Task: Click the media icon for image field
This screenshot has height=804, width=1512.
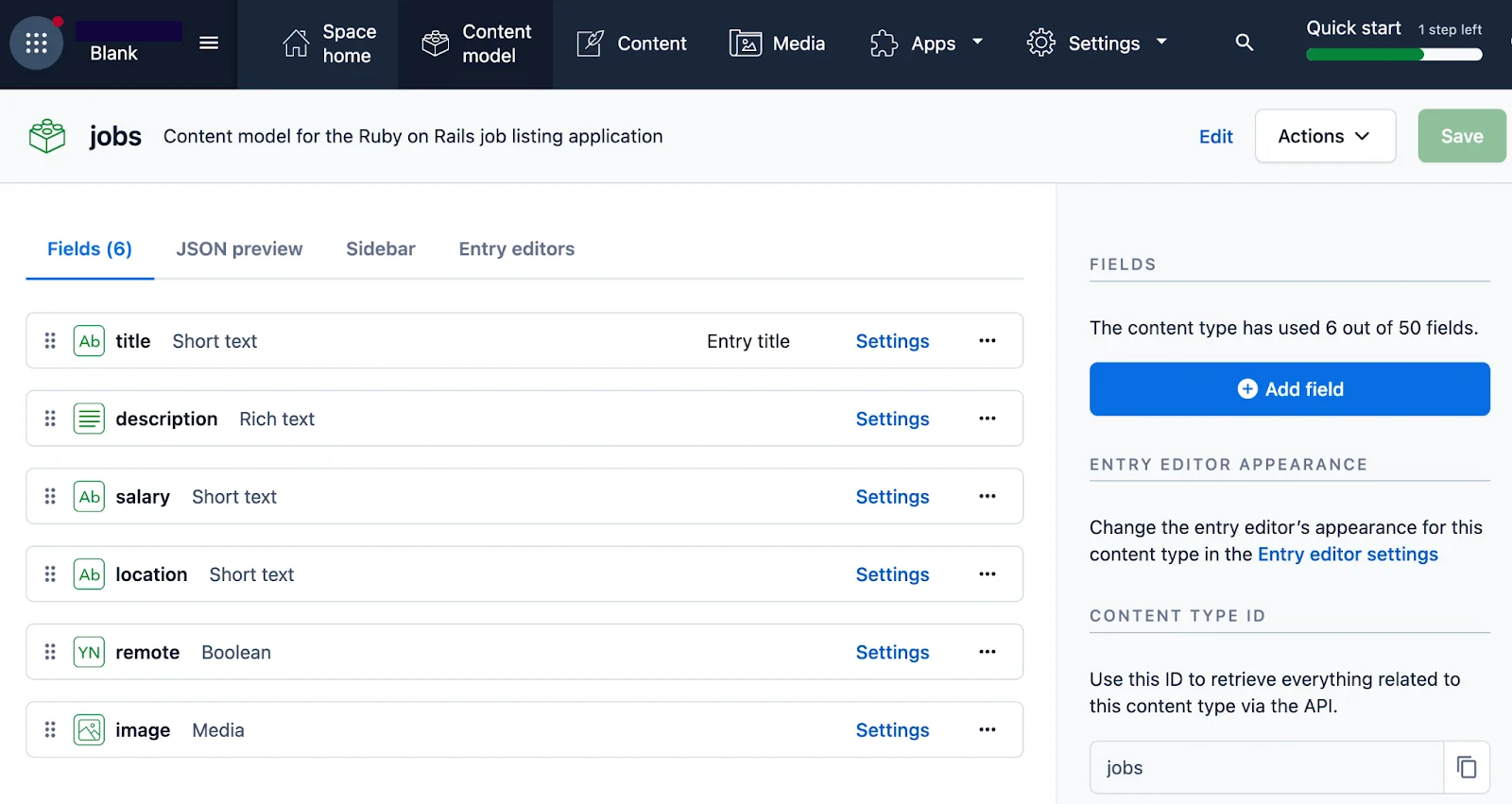Action: tap(89, 729)
